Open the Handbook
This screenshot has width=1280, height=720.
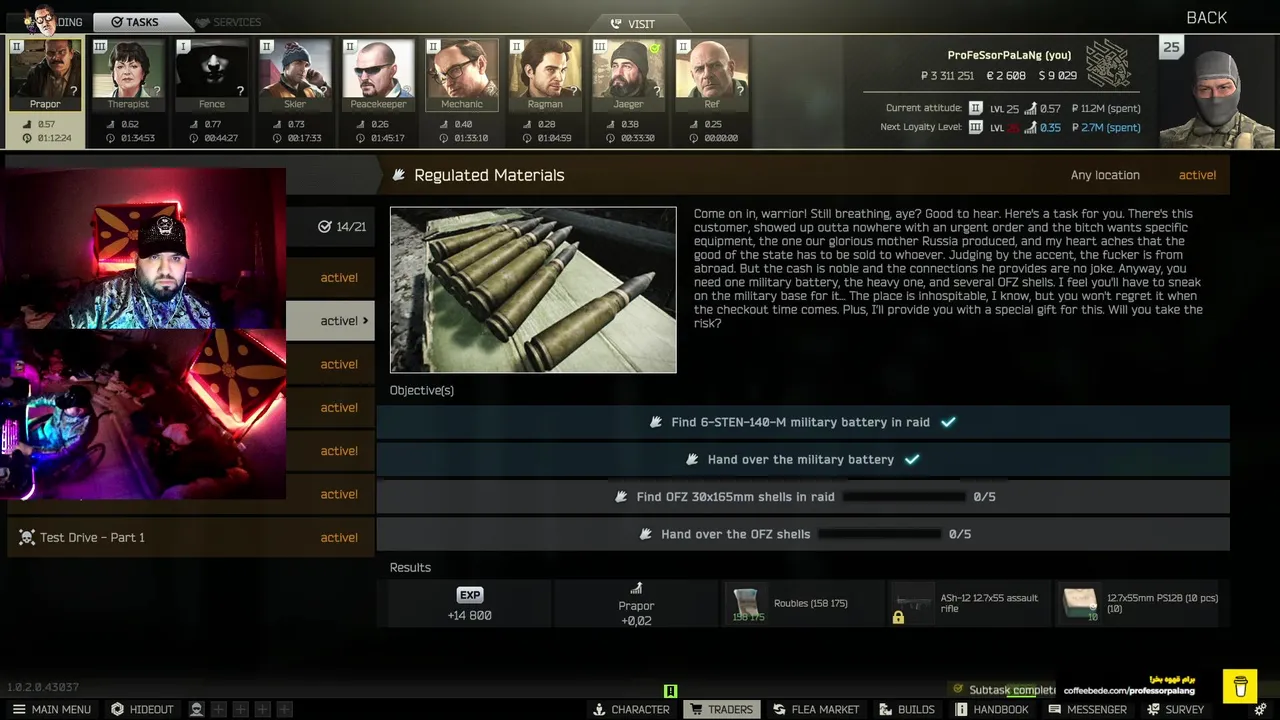coord(992,709)
